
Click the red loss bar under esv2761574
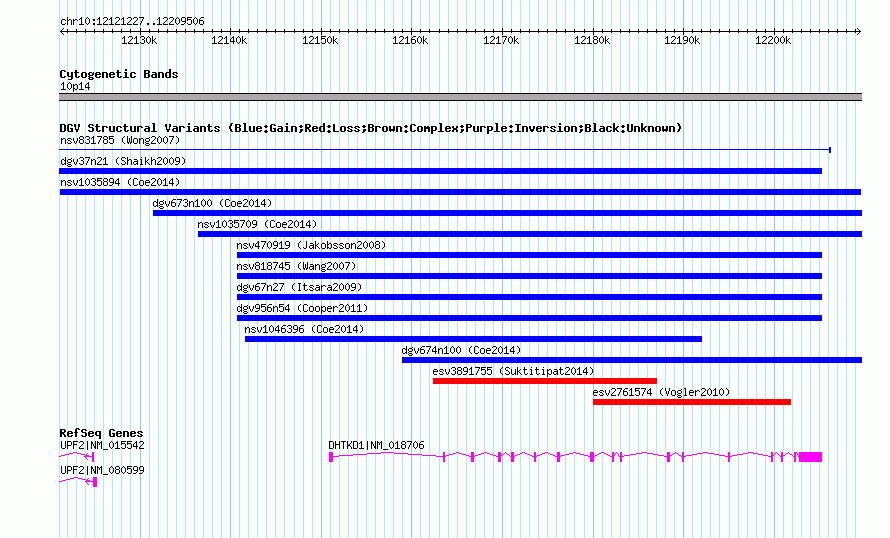692,402
